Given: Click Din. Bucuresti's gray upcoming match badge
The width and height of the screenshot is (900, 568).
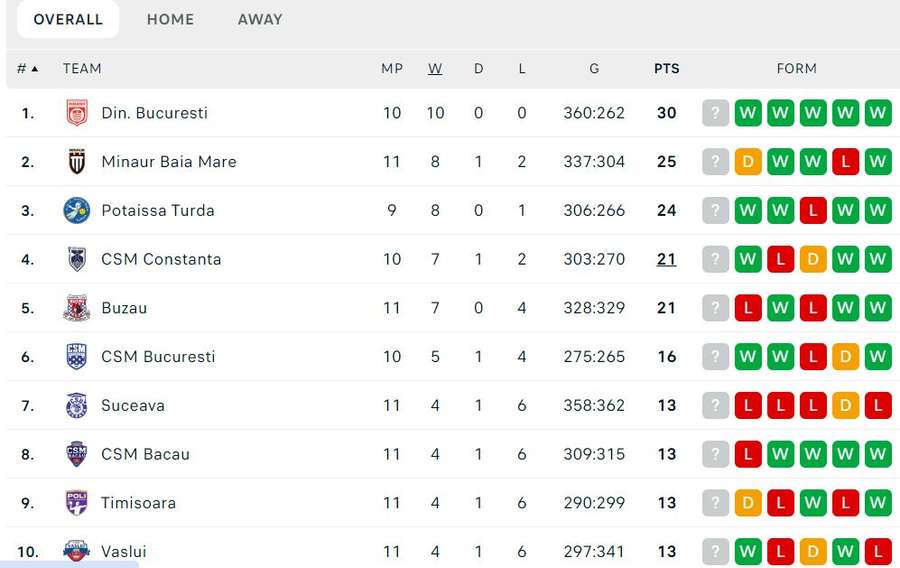Looking at the screenshot, I should pos(715,113).
